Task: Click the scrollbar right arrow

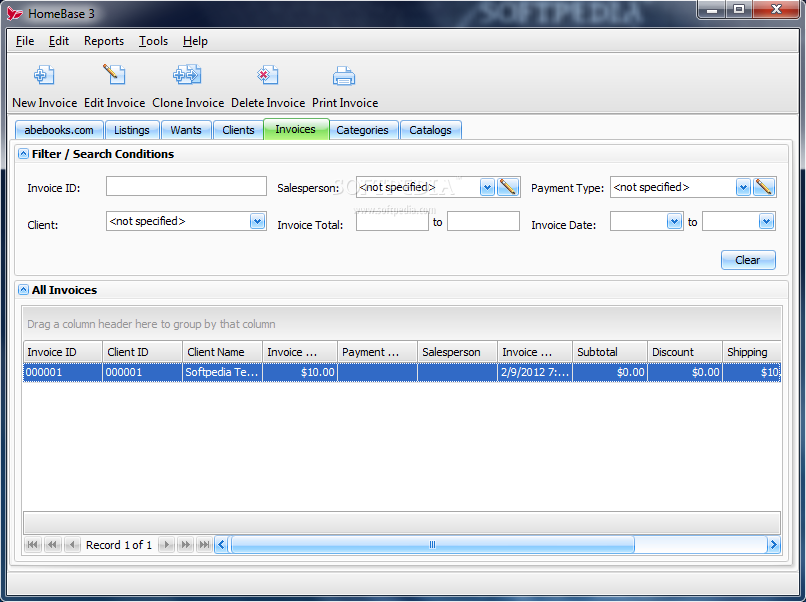Action: coord(774,544)
